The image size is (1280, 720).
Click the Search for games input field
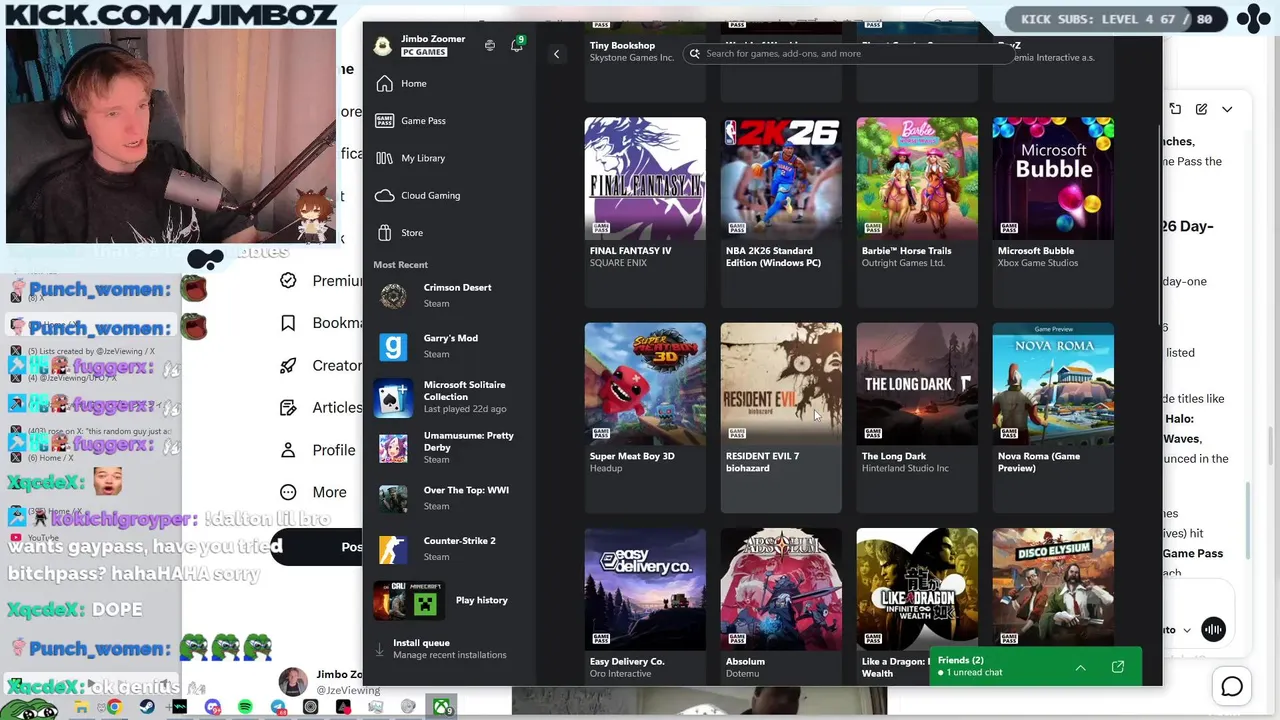point(850,54)
